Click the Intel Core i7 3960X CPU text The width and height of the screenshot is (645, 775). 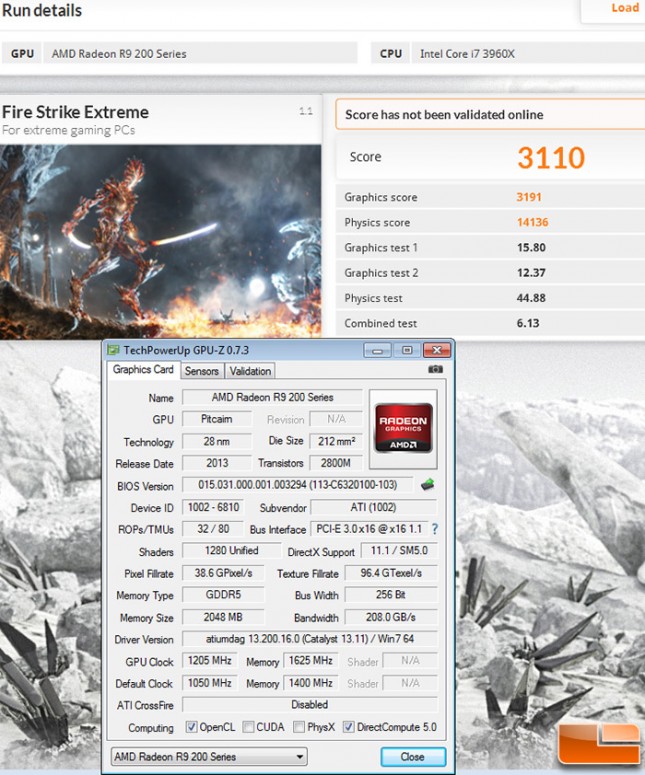tap(467, 54)
